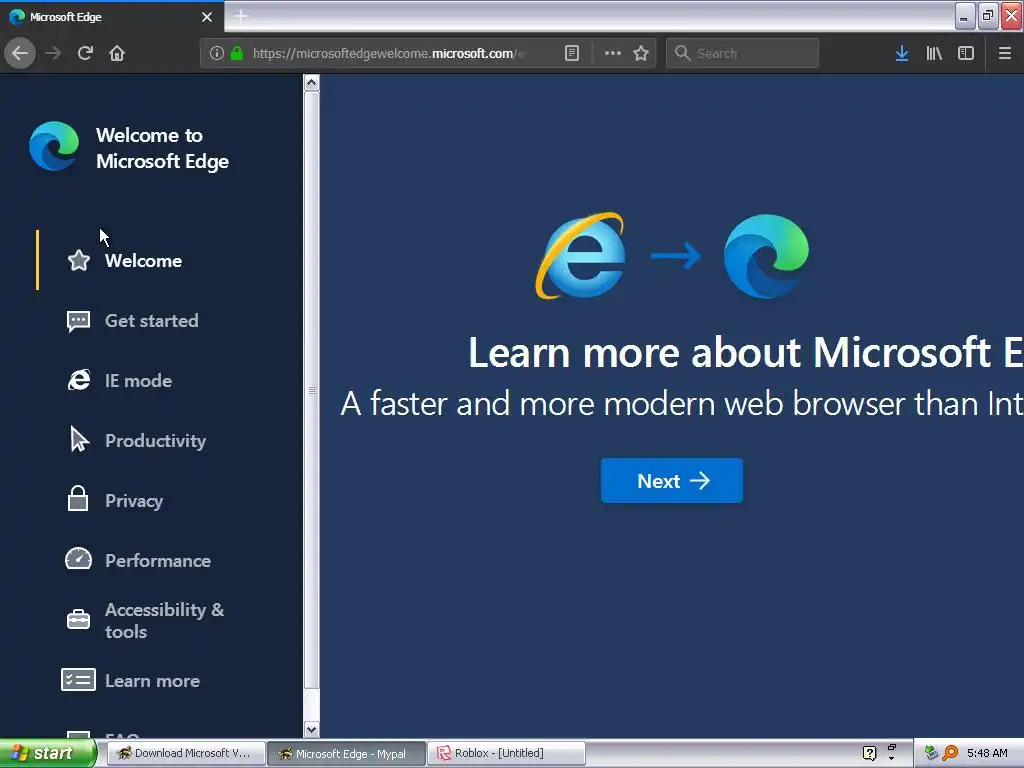Click the Welcome star icon

[78, 260]
